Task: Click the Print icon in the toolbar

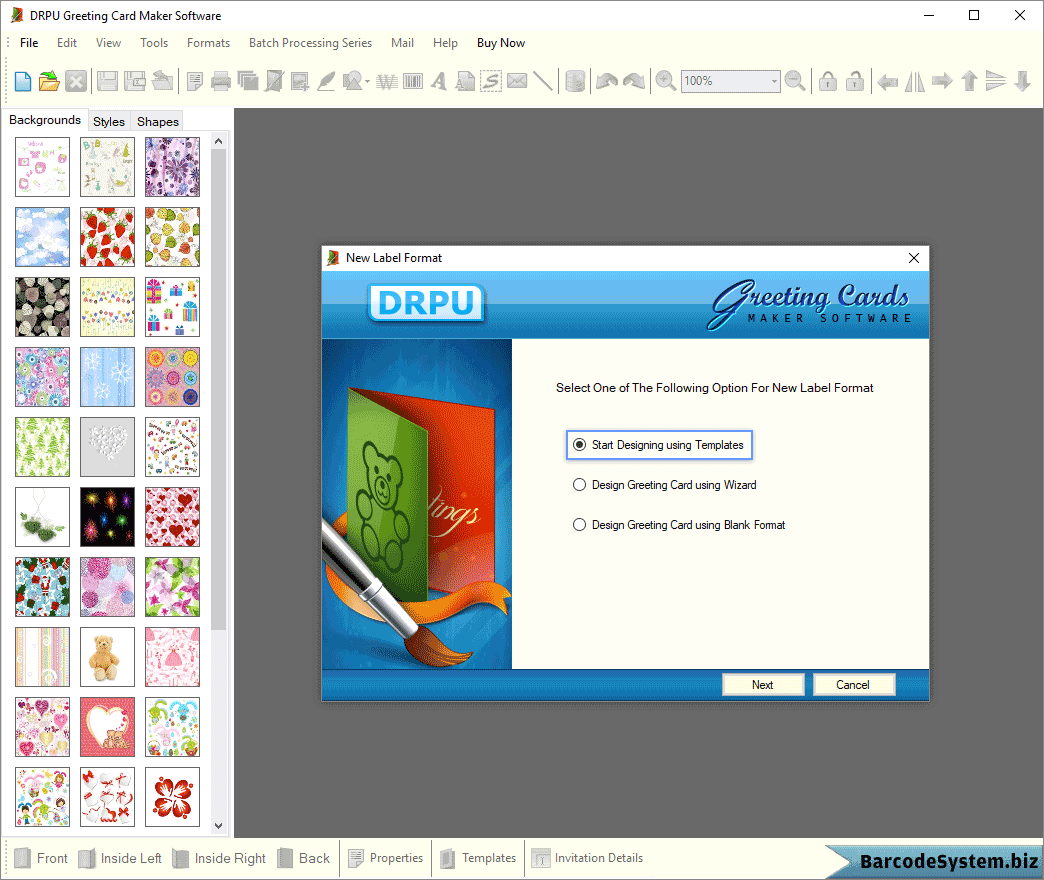Action: tap(220, 81)
